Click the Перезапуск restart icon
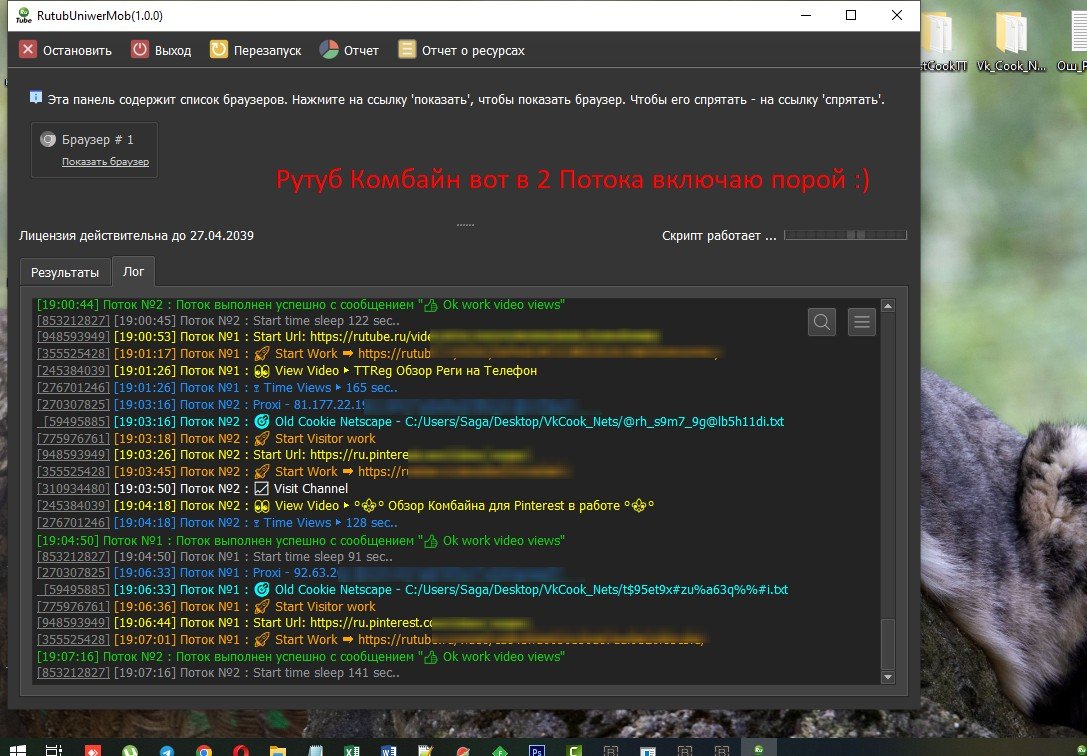The width and height of the screenshot is (1087, 756). 219,50
